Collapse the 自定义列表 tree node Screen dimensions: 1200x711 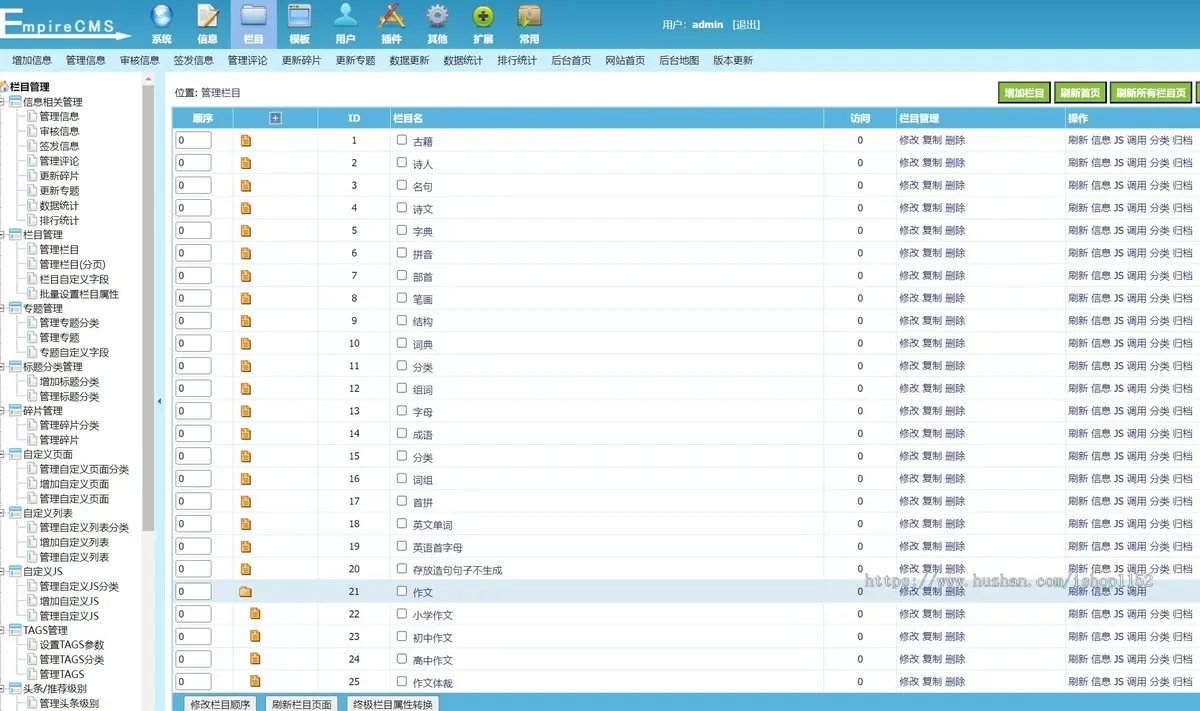(x=3, y=513)
